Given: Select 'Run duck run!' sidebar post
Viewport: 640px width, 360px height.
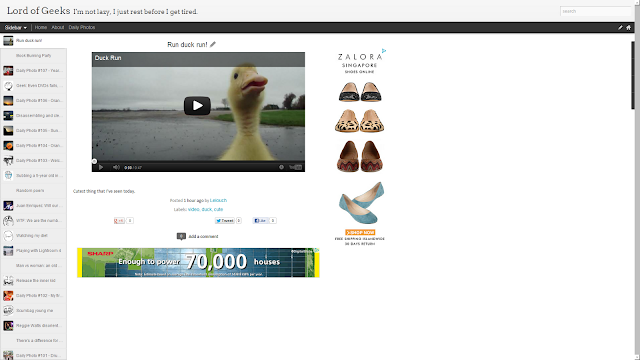Looking at the screenshot, I should pyautogui.click(x=33, y=40).
